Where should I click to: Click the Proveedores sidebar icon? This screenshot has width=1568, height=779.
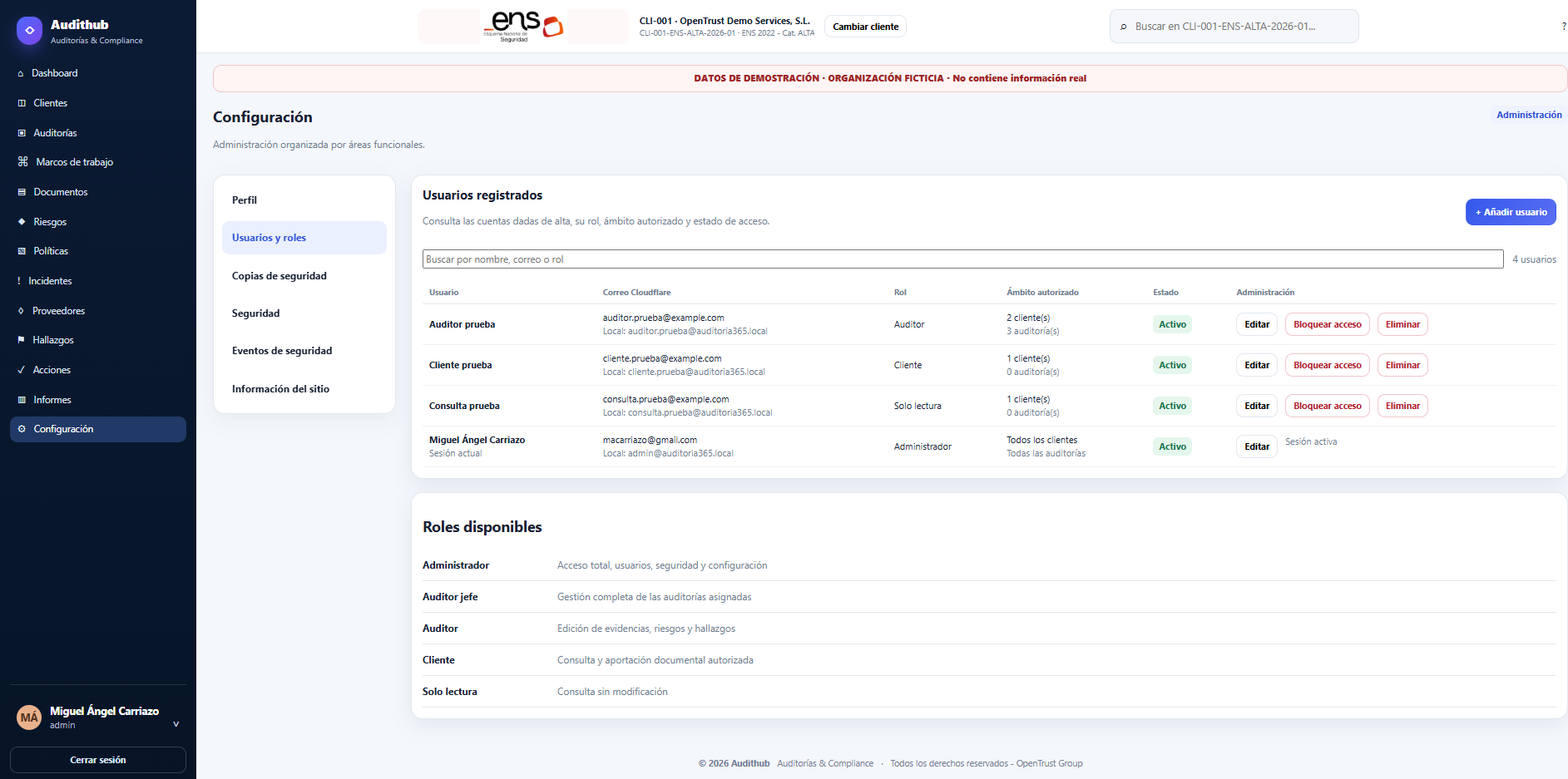coord(21,311)
